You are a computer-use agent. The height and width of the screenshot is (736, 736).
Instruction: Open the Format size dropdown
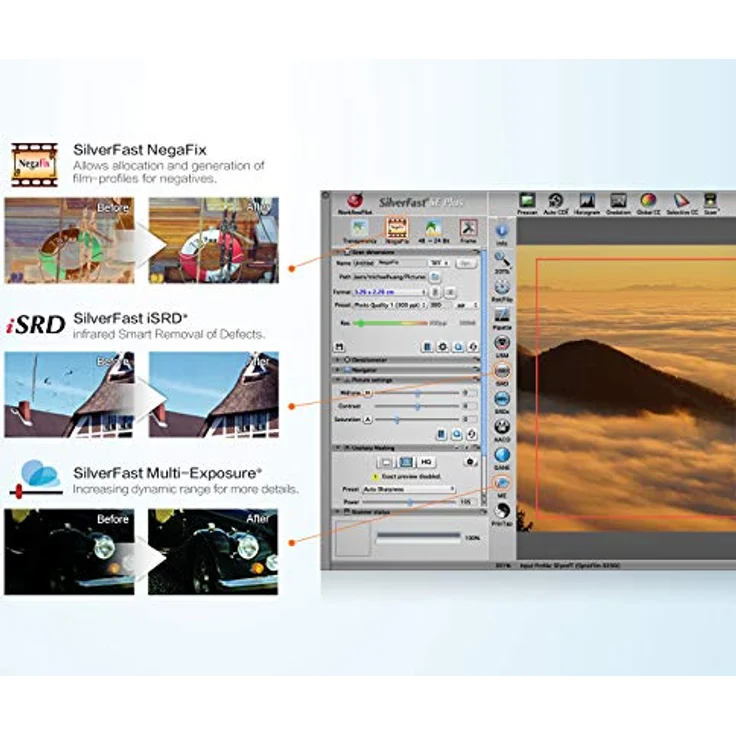[390, 290]
